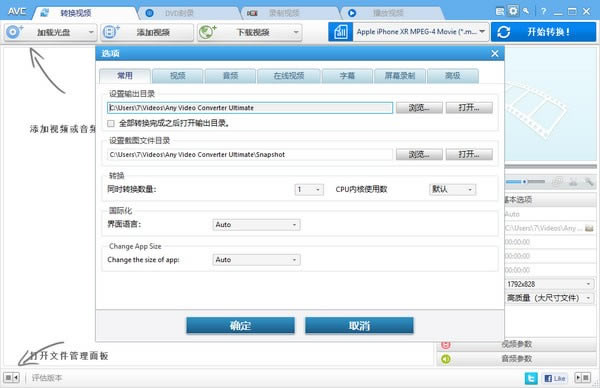The width and height of the screenshot is (600, 388).
Task: Click the globe icon on 下载视频
Action: click(207, 32)
